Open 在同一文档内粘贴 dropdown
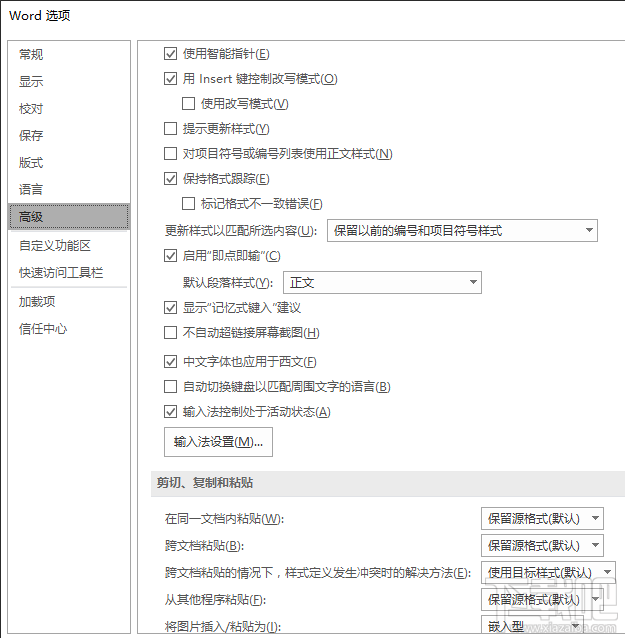Screen dimensions: 625x638 pos(542,519)
